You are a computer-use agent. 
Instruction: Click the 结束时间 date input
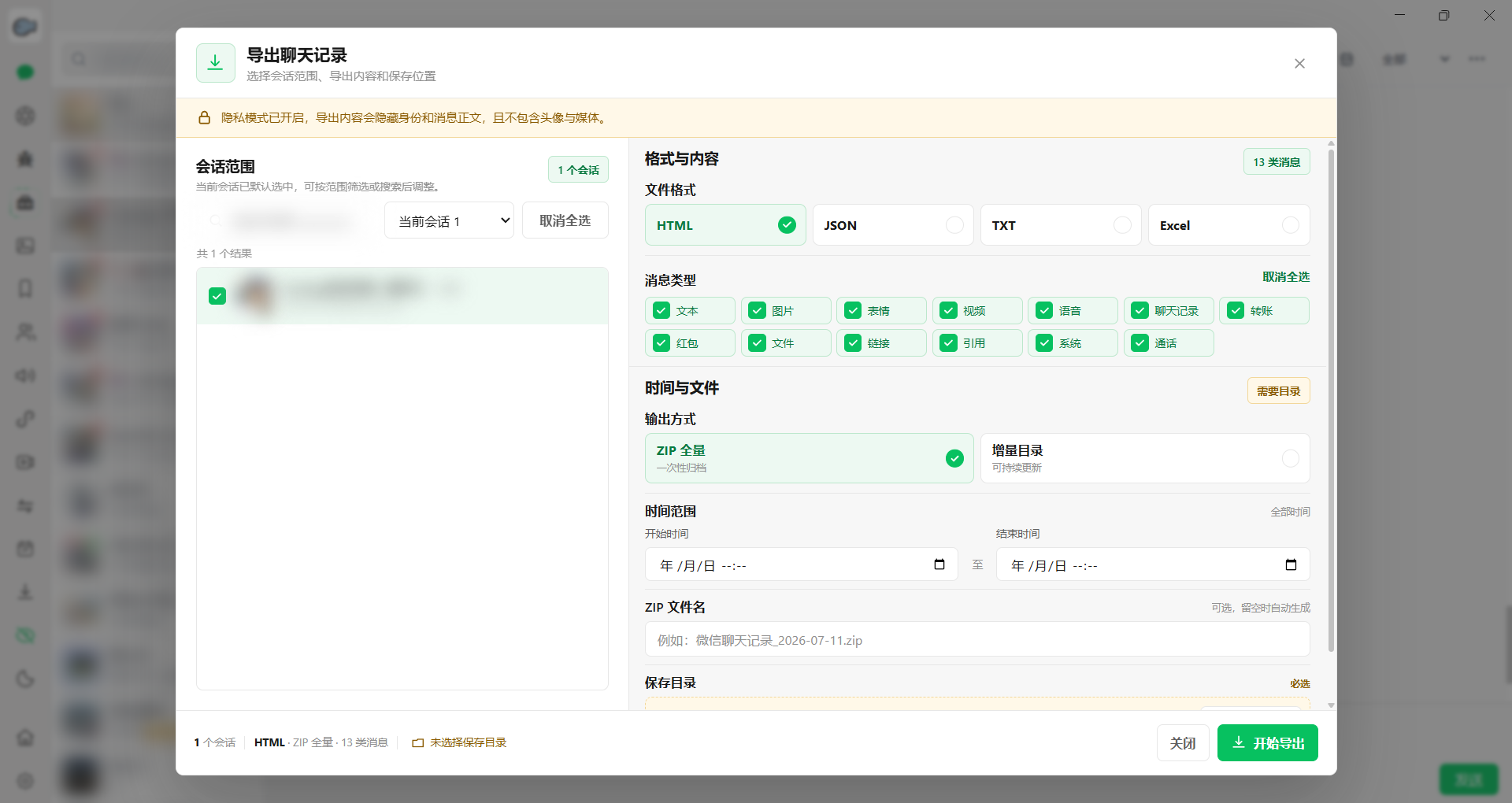click(1153, 564)
